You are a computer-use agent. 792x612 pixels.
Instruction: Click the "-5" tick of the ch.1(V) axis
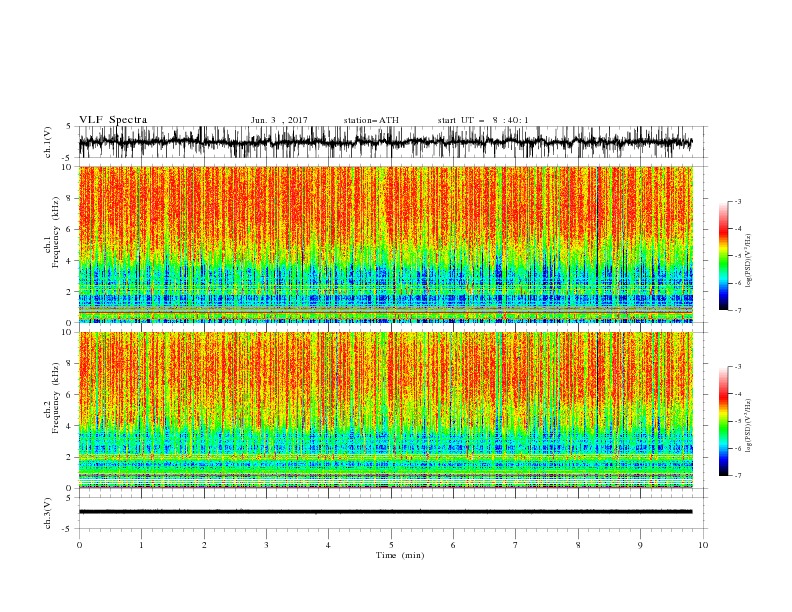point(68,158)
